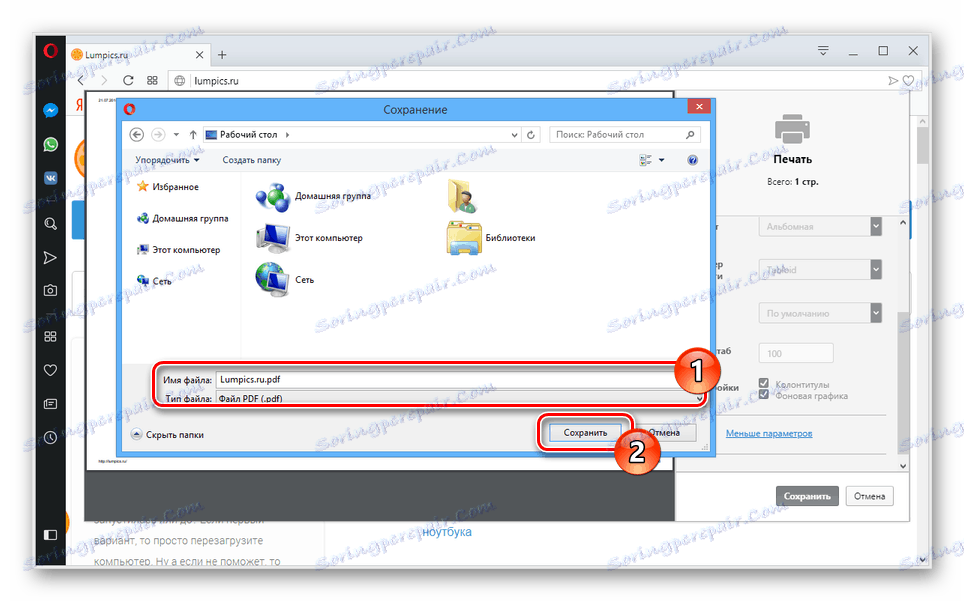This screenshot has width=964, height=601.
Task: Open My Flow send icon in sidebar
Action: click(x=50, y=257)
